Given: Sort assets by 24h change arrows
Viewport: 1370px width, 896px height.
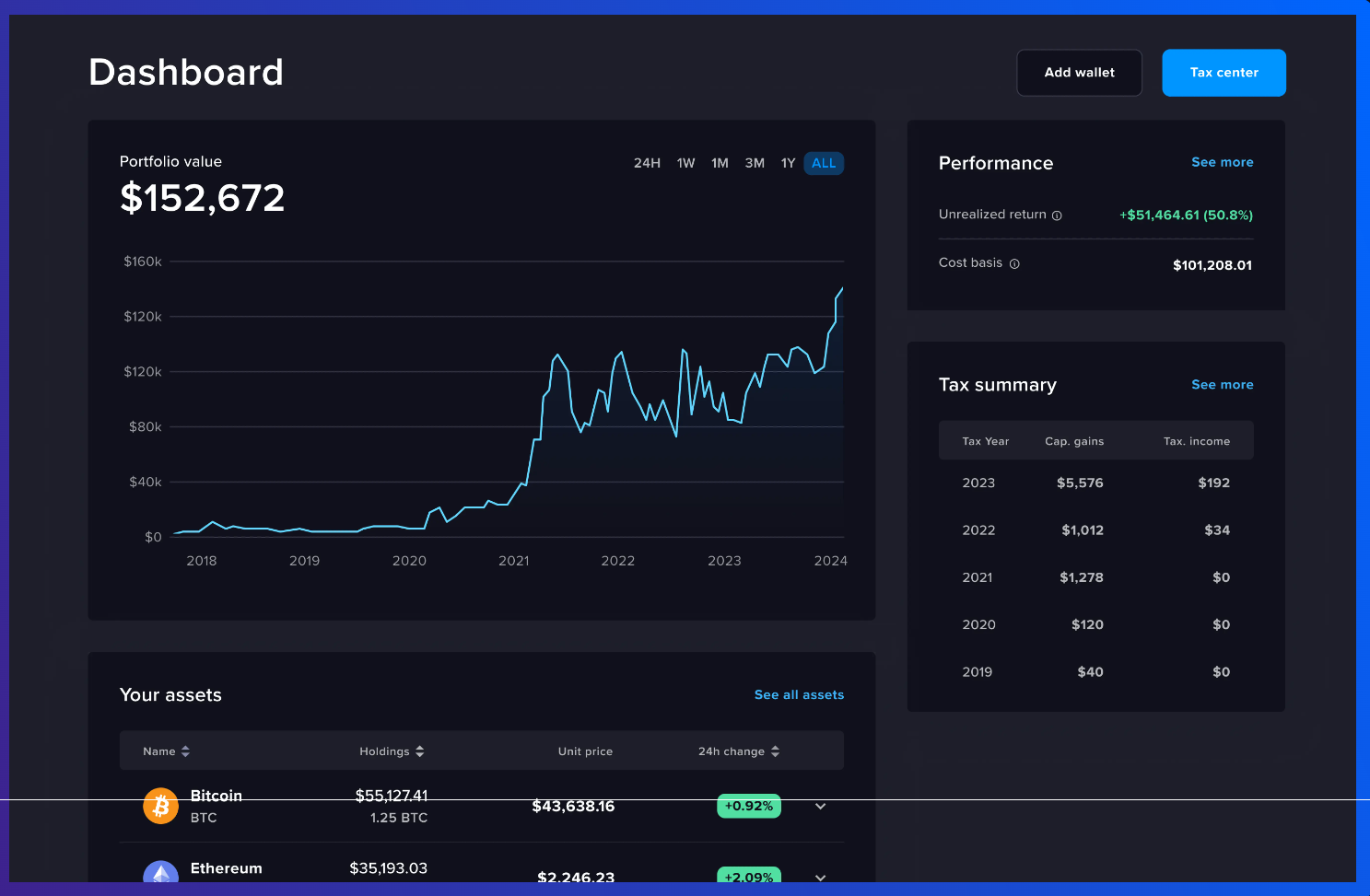Looking at the screenshot, I should click(x=775, y=751).
